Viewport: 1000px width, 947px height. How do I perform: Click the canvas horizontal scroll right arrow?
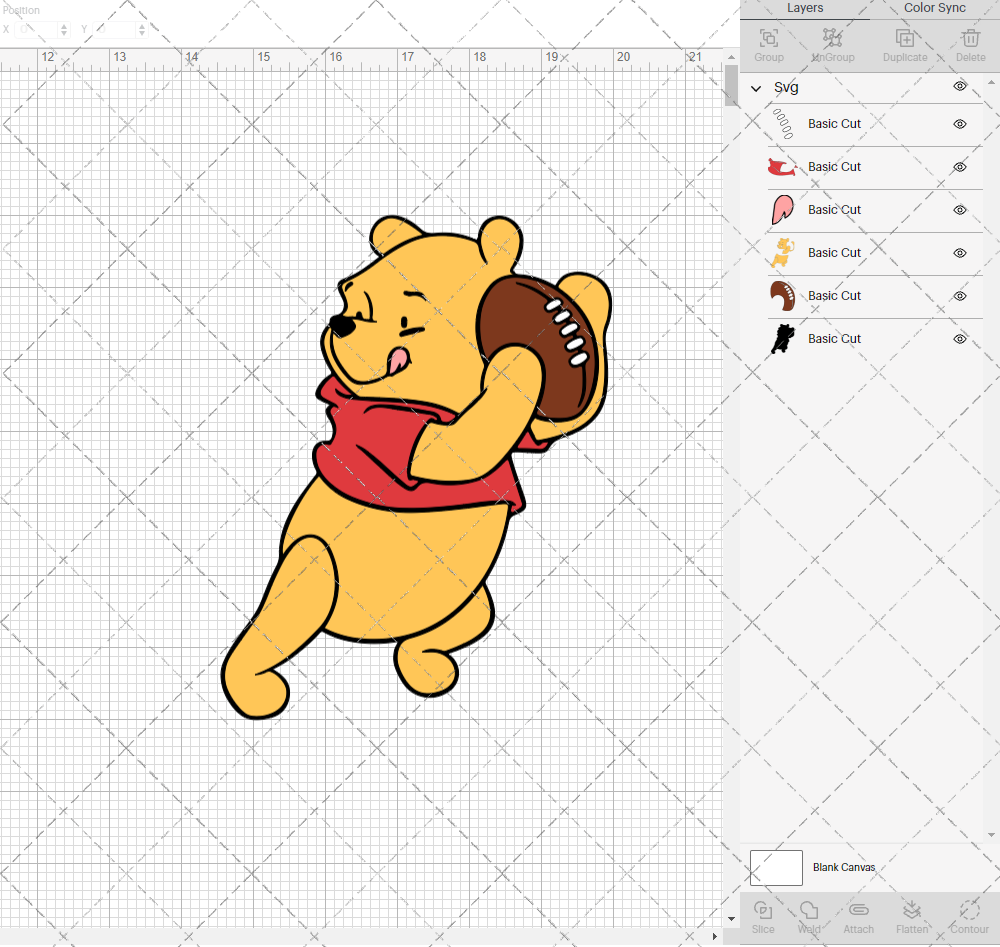point(714,936)
